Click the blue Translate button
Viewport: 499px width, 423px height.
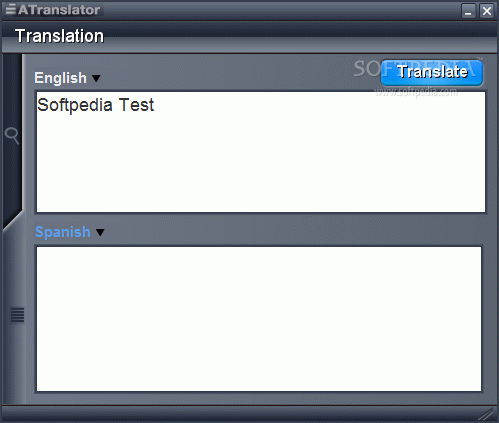tap(432, 73)
